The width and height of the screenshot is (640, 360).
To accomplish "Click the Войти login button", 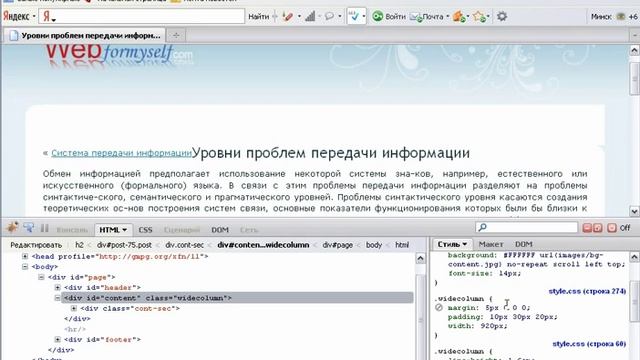I will [x=395, y=17].
